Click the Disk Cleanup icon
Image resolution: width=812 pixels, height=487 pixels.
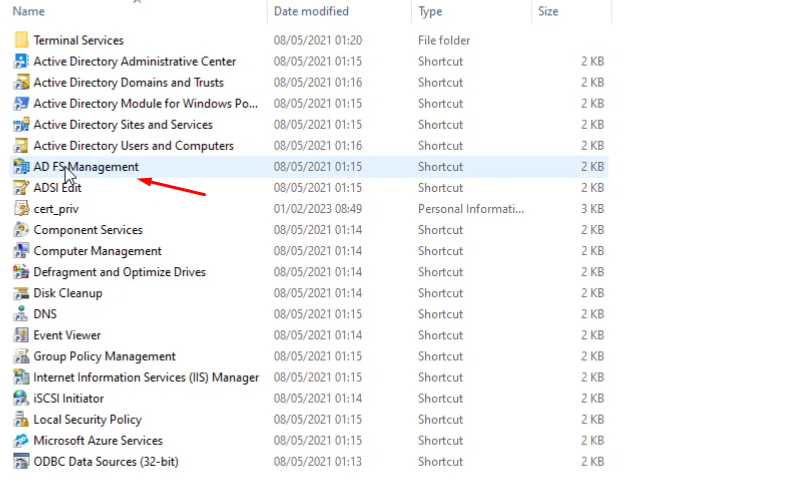click(21, 293)
